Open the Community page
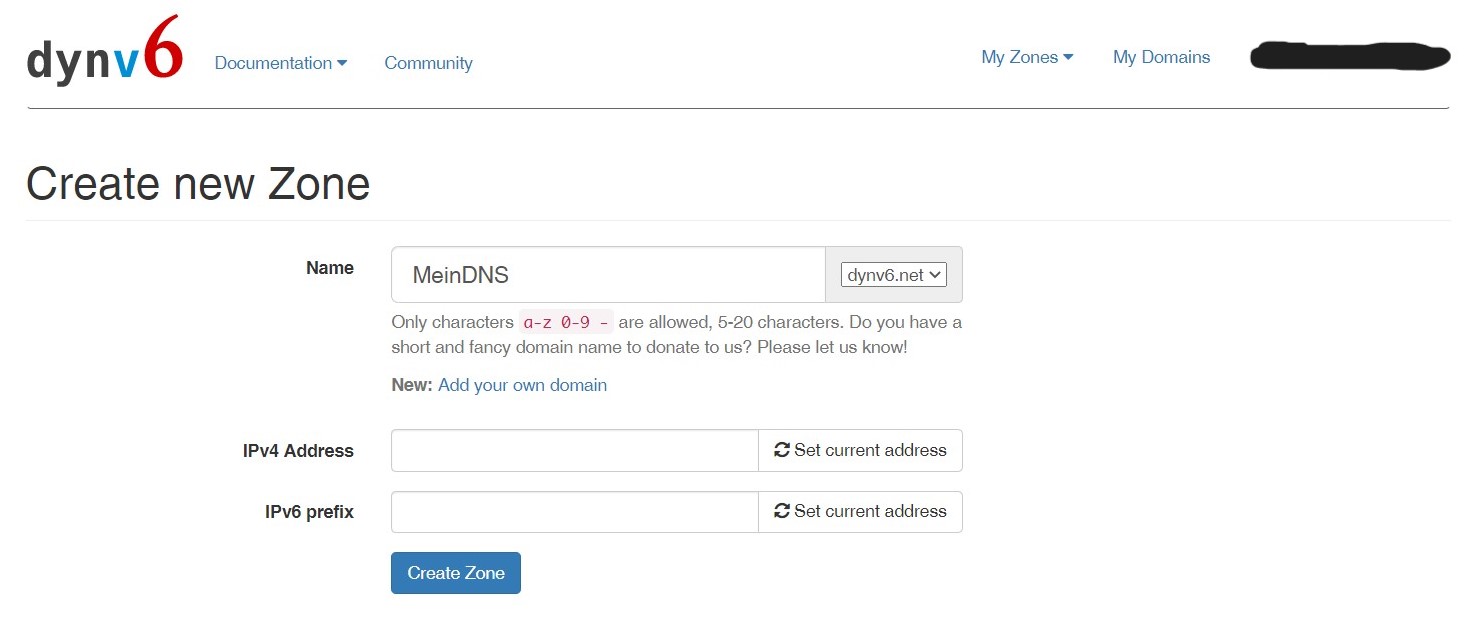 428,63
